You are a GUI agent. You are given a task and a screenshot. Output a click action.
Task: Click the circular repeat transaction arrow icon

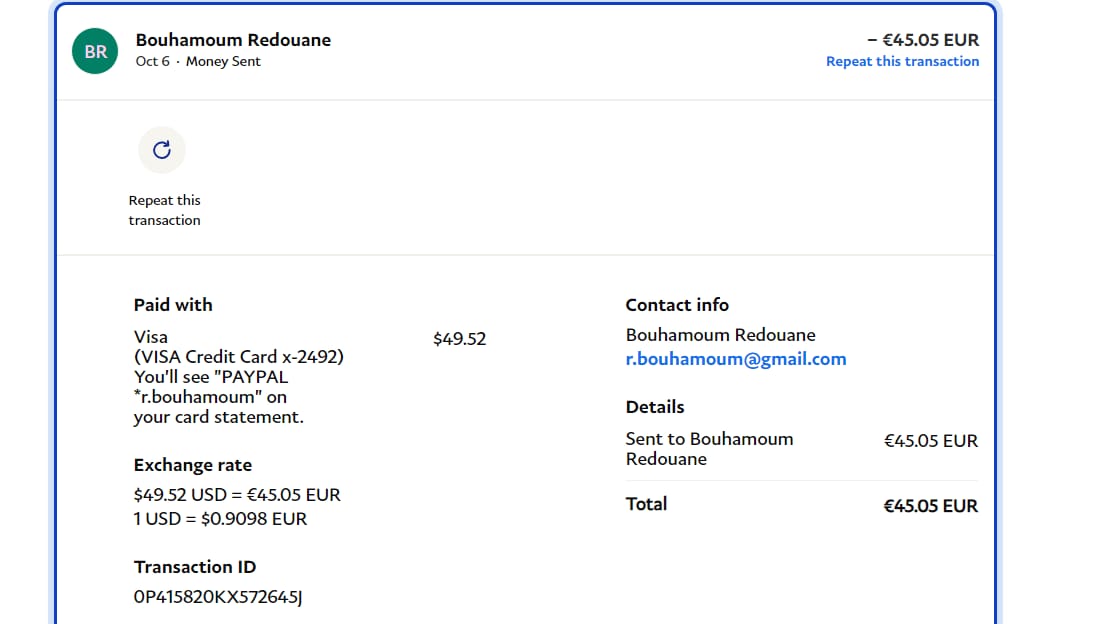tap(162, 150)
